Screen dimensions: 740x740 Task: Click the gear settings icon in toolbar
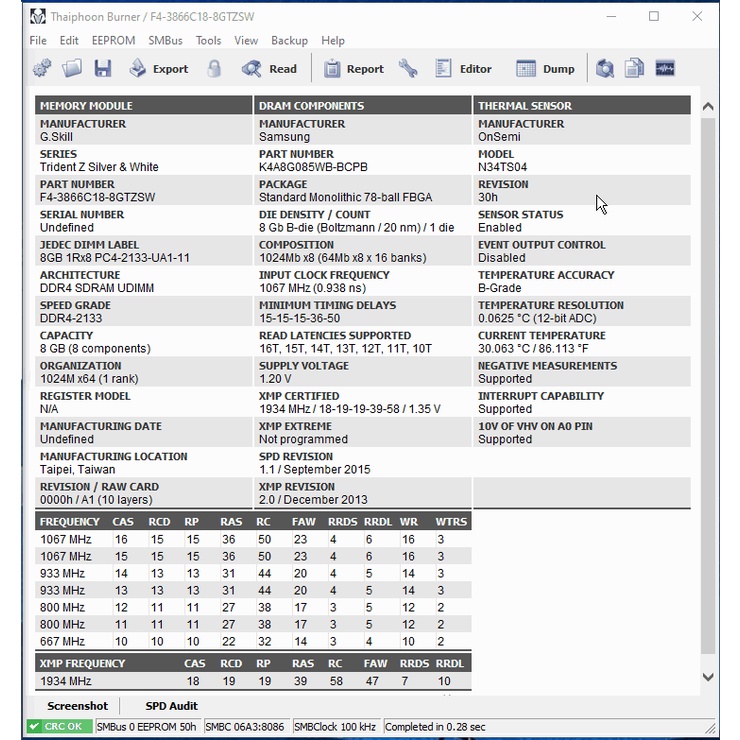point(42,69)
